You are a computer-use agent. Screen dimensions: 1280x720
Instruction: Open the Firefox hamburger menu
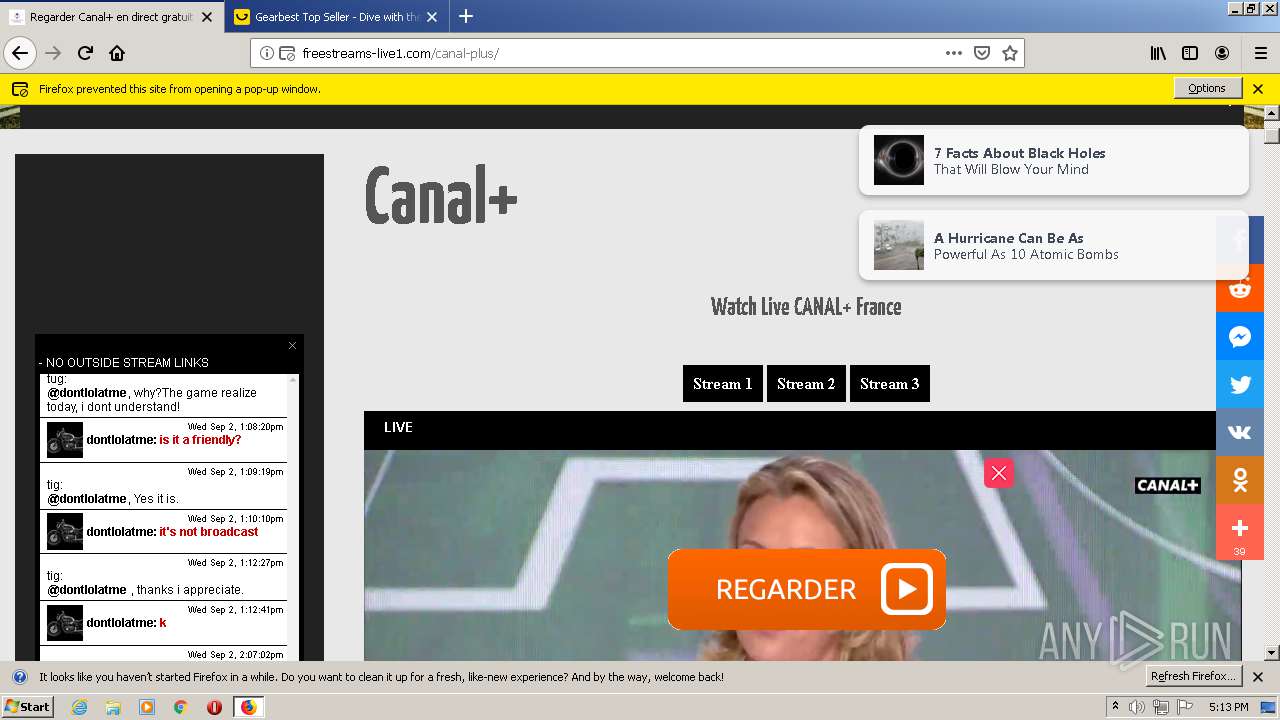pyautogui.click(x=1260, y=53)
